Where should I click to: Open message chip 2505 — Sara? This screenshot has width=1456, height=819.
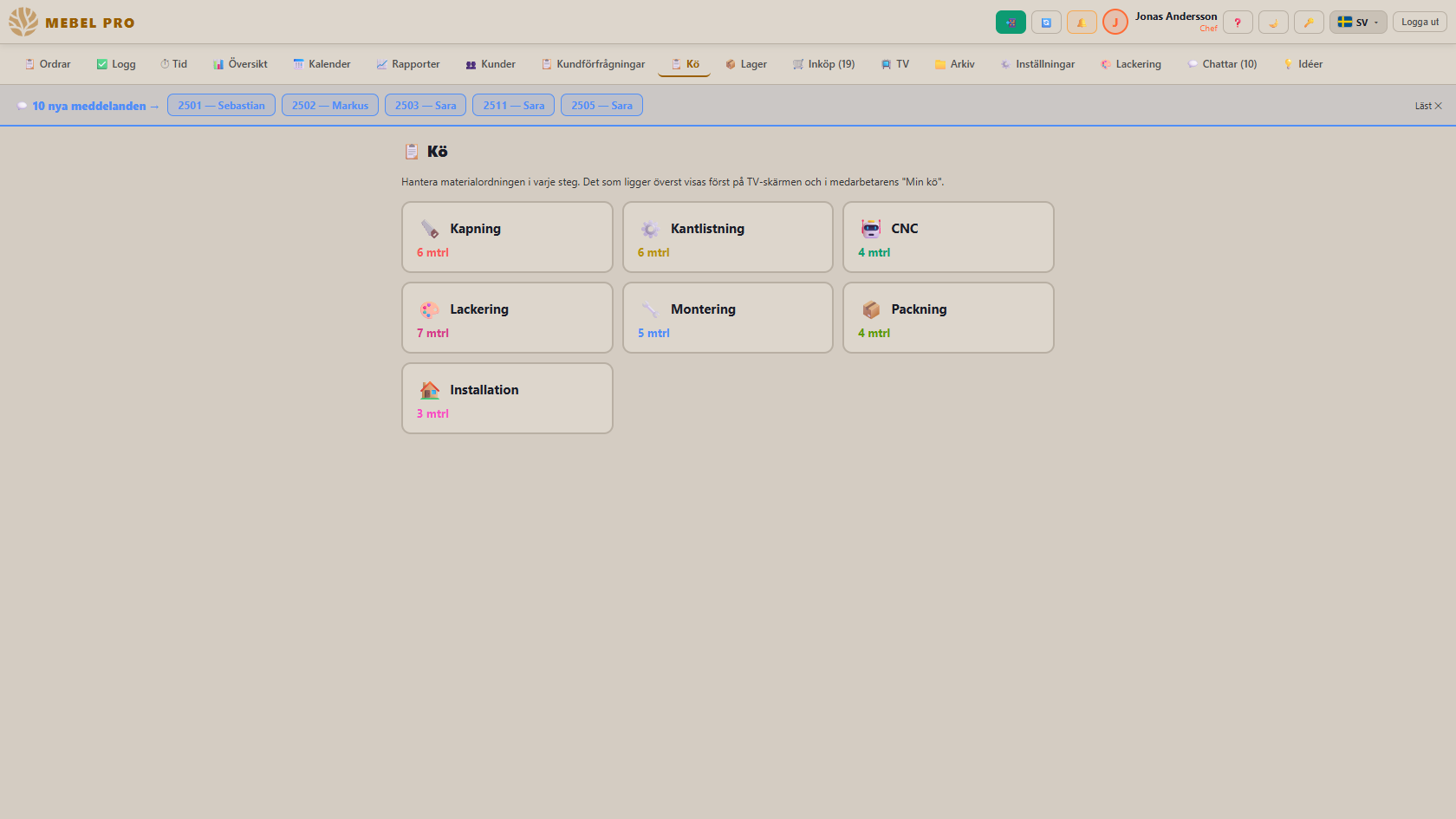point(601,106)
